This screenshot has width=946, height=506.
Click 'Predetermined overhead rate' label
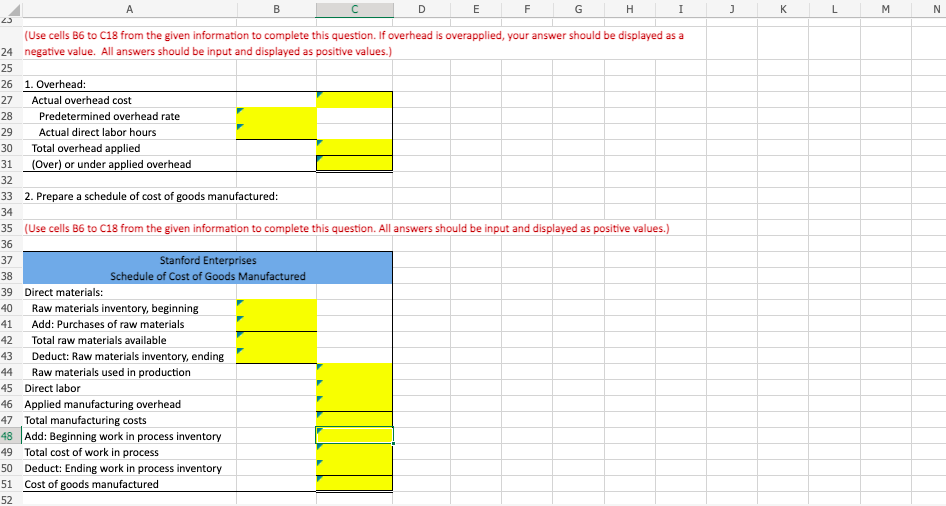[109, 116]
